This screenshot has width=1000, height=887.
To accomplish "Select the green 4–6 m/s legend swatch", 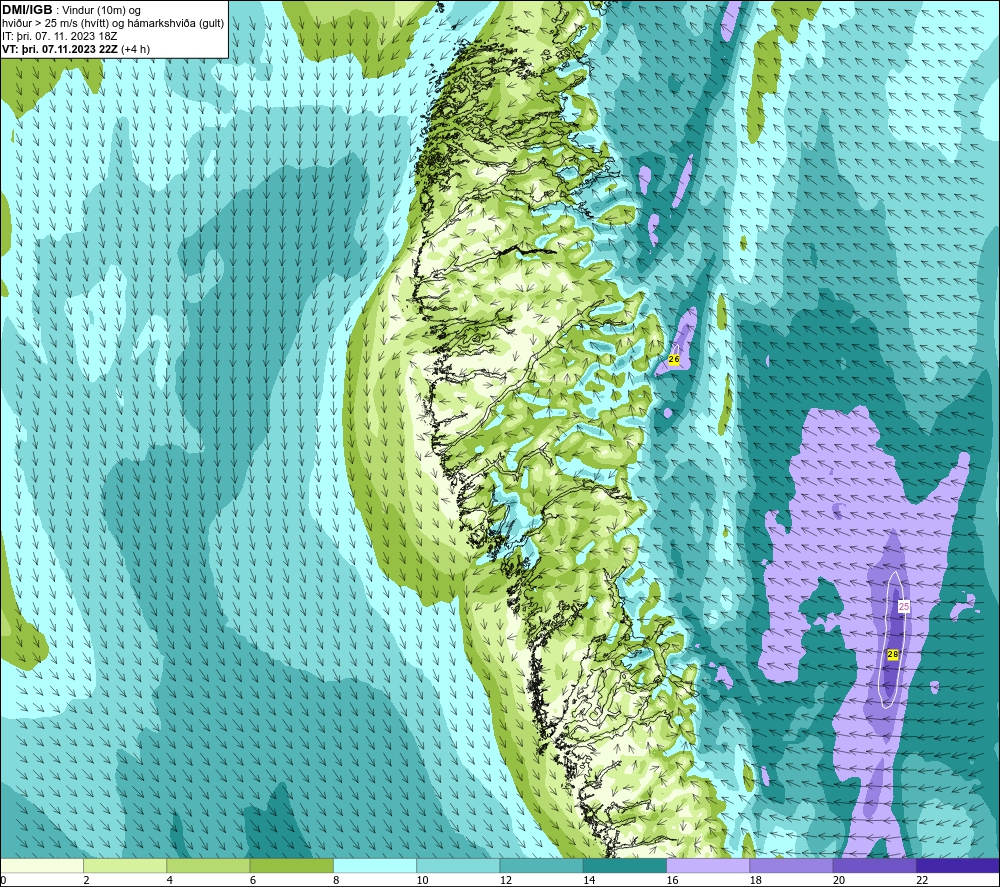I will (x=208, y=865).
